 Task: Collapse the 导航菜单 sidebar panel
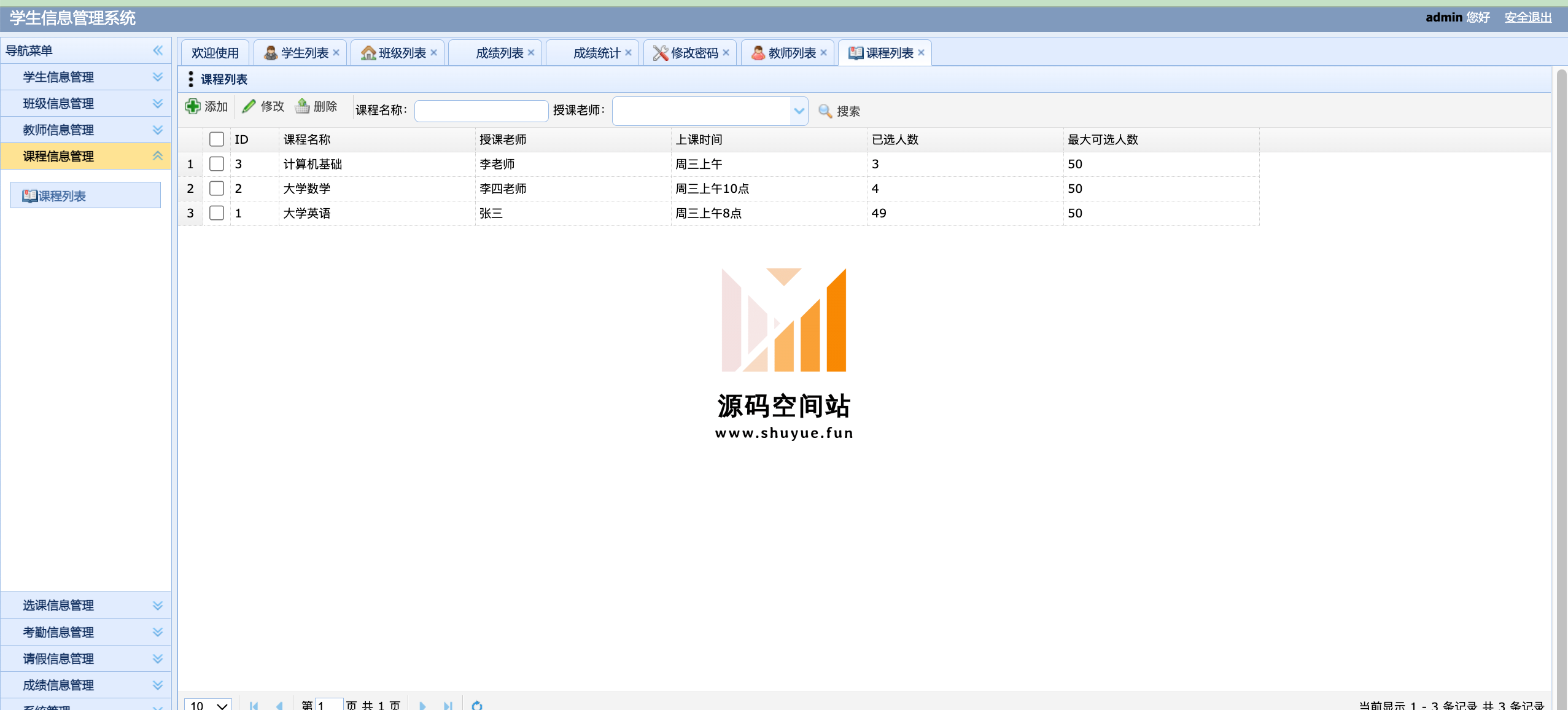coord(158,50)
